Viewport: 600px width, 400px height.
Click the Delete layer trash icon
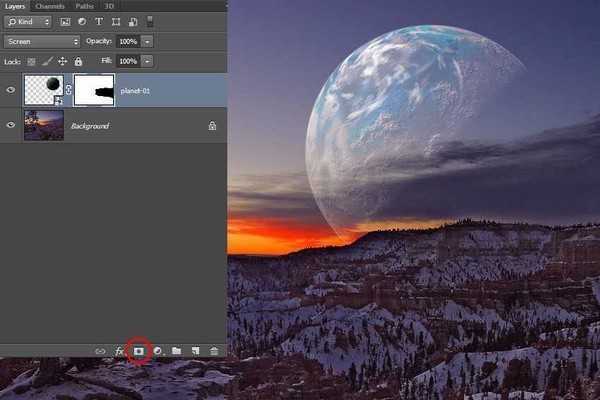pyautogui.click(x=213, y=351)
